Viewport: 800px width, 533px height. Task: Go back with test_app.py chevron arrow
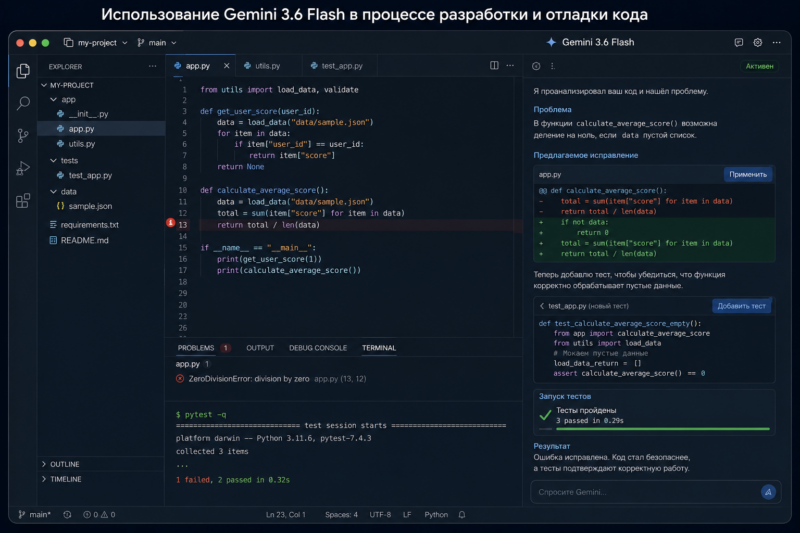click(x=542, y=306)
